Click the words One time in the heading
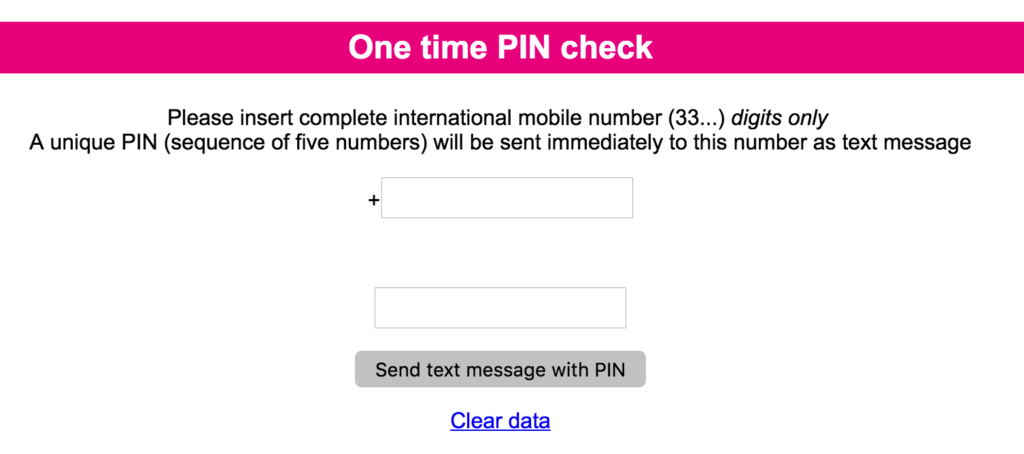The image size is (1024, 454). click(x=410, y=47)
